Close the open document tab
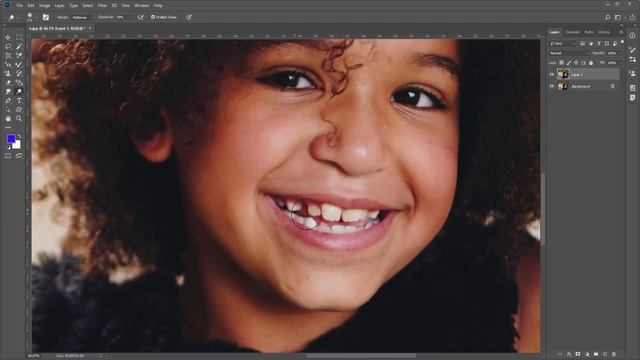This screenshot has width=640, height=360. 90,29
